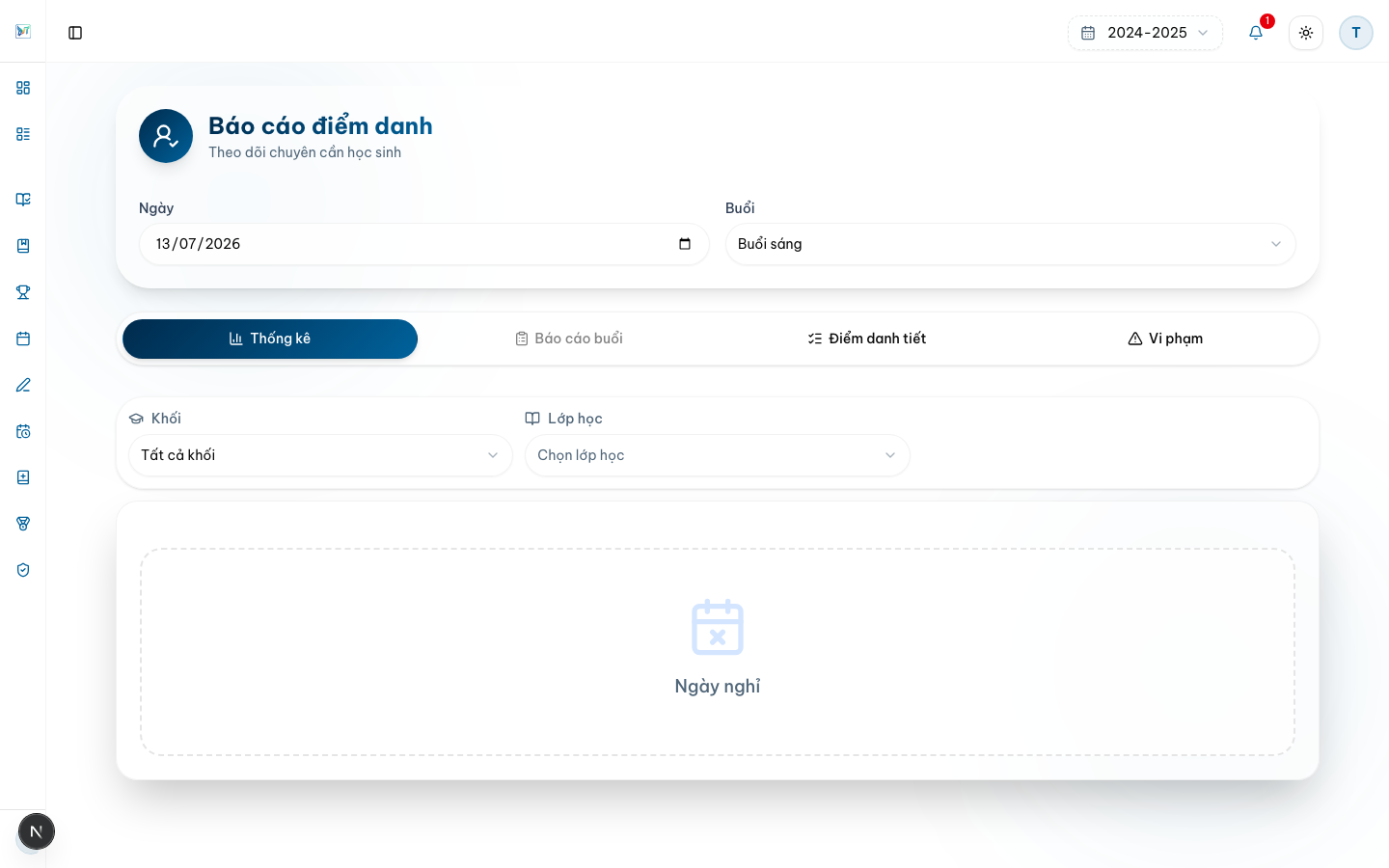Image resolution: width=1389 pixels, height=868 pixels.
Task: Switch to the Điểm danh tiết tab
Action: 866,339
